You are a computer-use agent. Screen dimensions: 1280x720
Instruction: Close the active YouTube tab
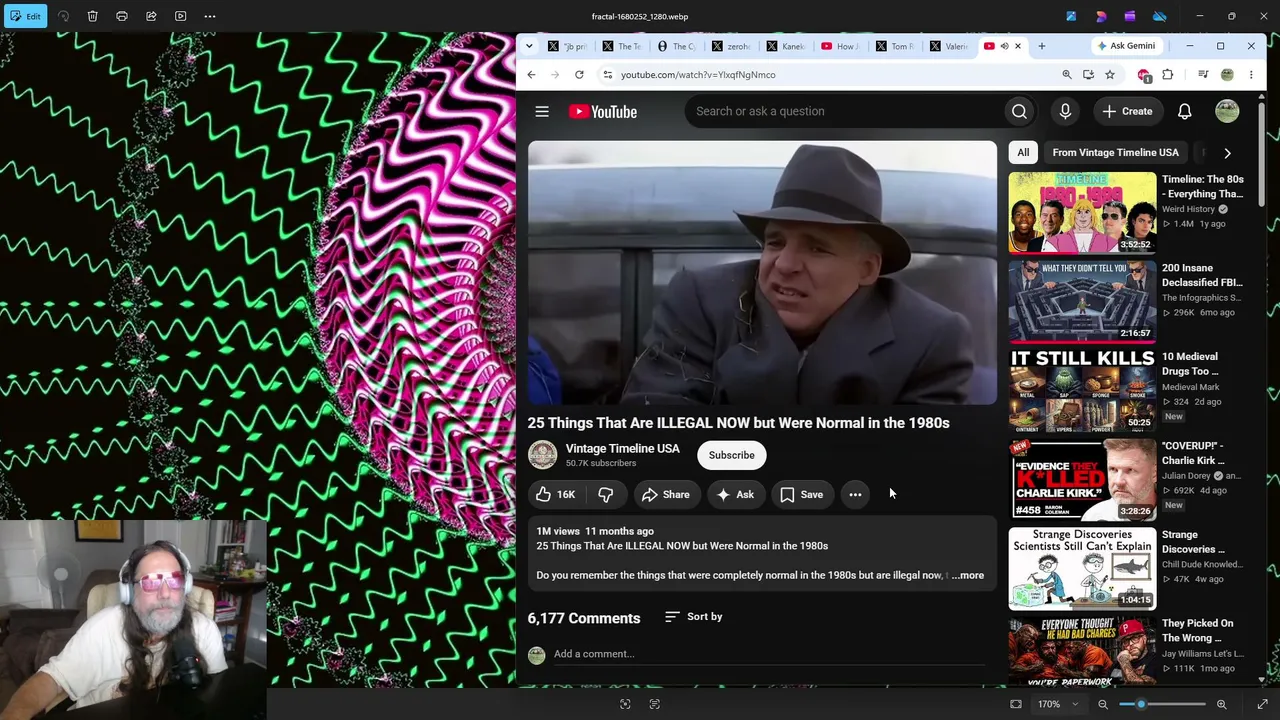click(x=1018, y=46)
